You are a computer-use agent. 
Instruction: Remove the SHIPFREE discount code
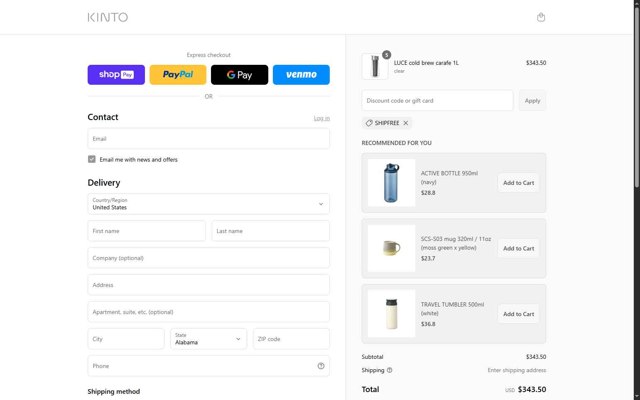406,123
